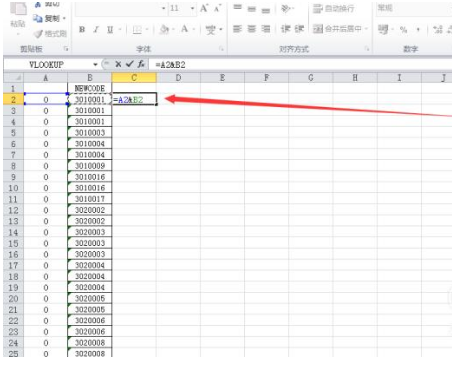Open the font name dropdown
Screen dimensions: 452x370
click(x=163, y=8)
